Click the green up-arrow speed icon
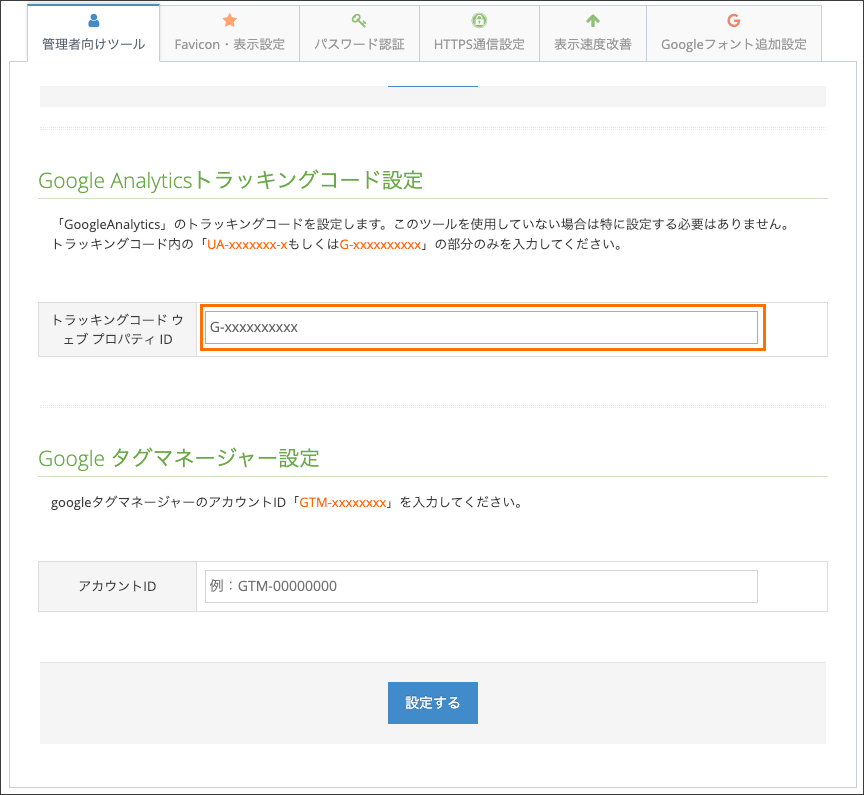864x795 pixels. 593,20
